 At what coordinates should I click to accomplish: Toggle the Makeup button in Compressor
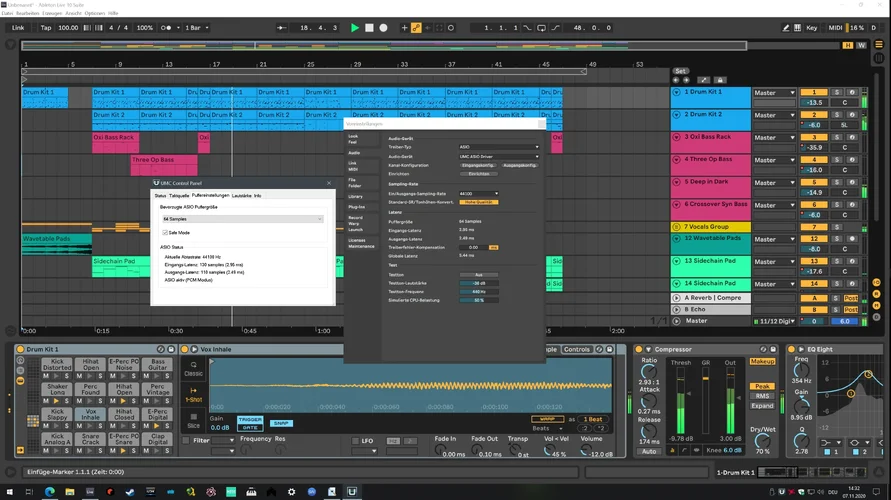[x=763, y=361]
